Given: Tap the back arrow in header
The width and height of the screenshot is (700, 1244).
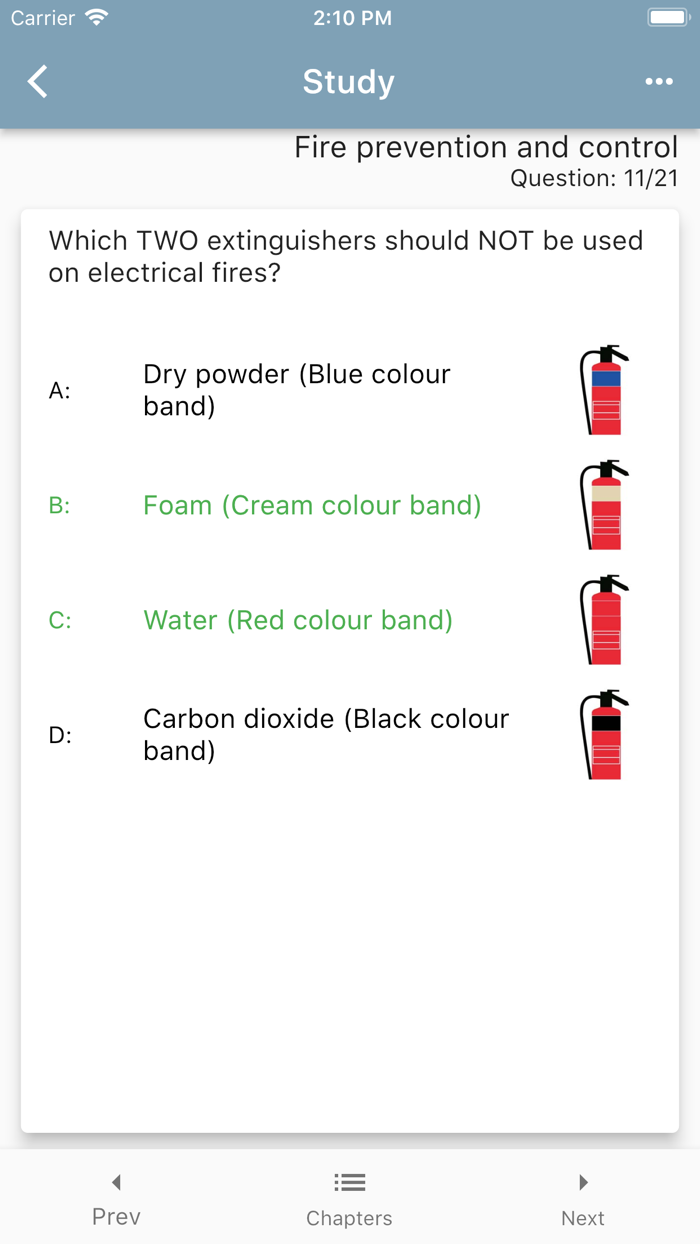Looking at the screenshot, I should point(38,82).
